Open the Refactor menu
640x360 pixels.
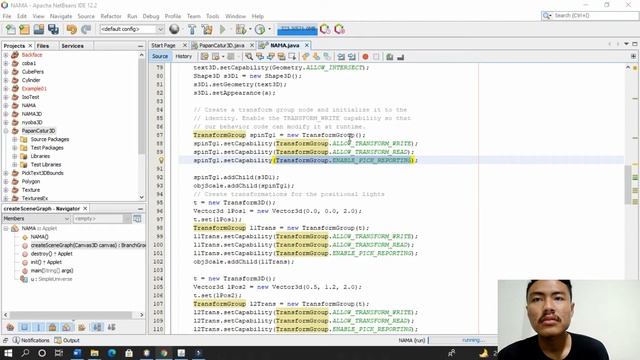pos(111,16)
